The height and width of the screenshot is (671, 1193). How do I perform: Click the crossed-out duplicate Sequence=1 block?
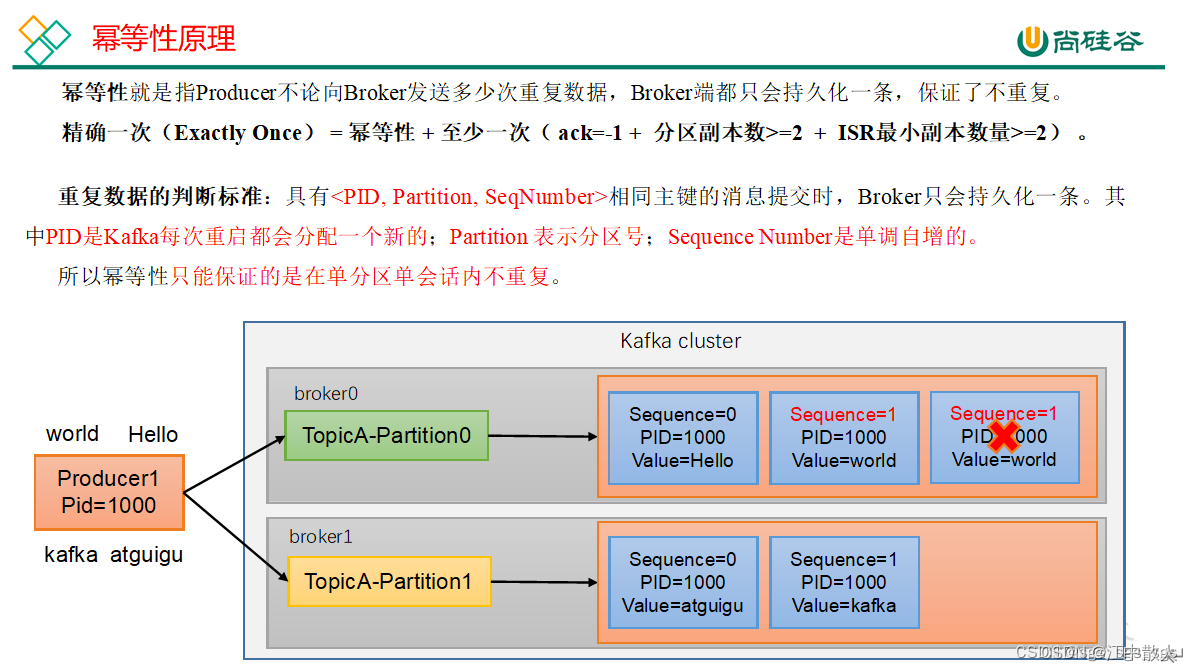pyautogui.click(x=1004, y=437)
